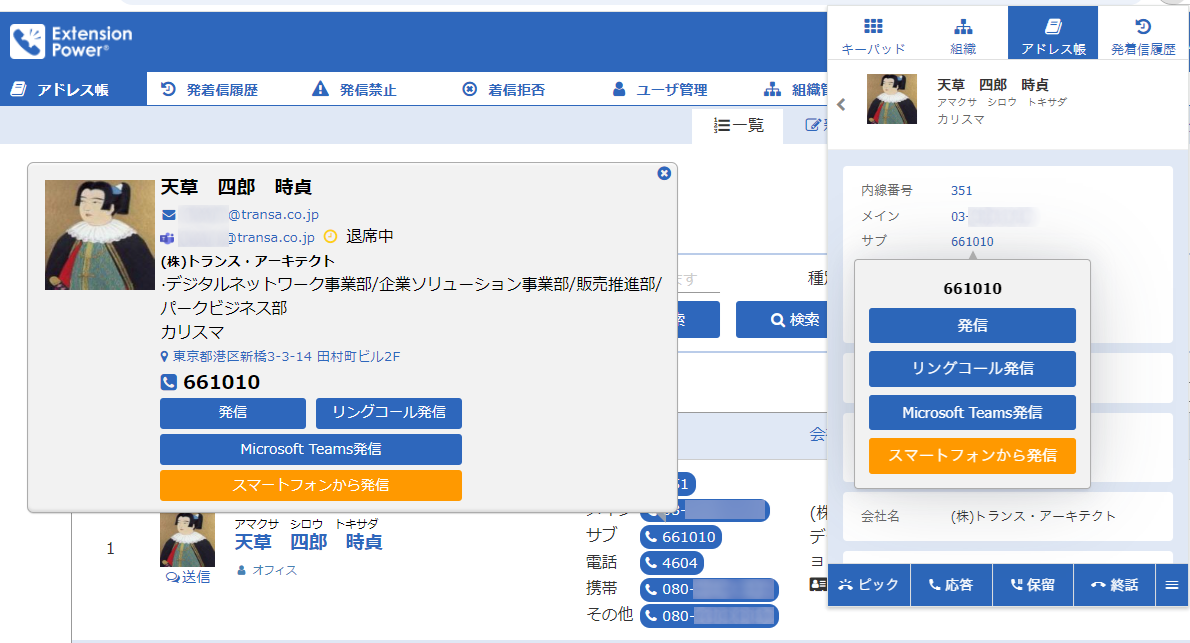Viewport: 1190px width, 643px height.
Task: Call via スマートフォンから発信 orange button
Action: pyautogui.click(x=311, y=485)
